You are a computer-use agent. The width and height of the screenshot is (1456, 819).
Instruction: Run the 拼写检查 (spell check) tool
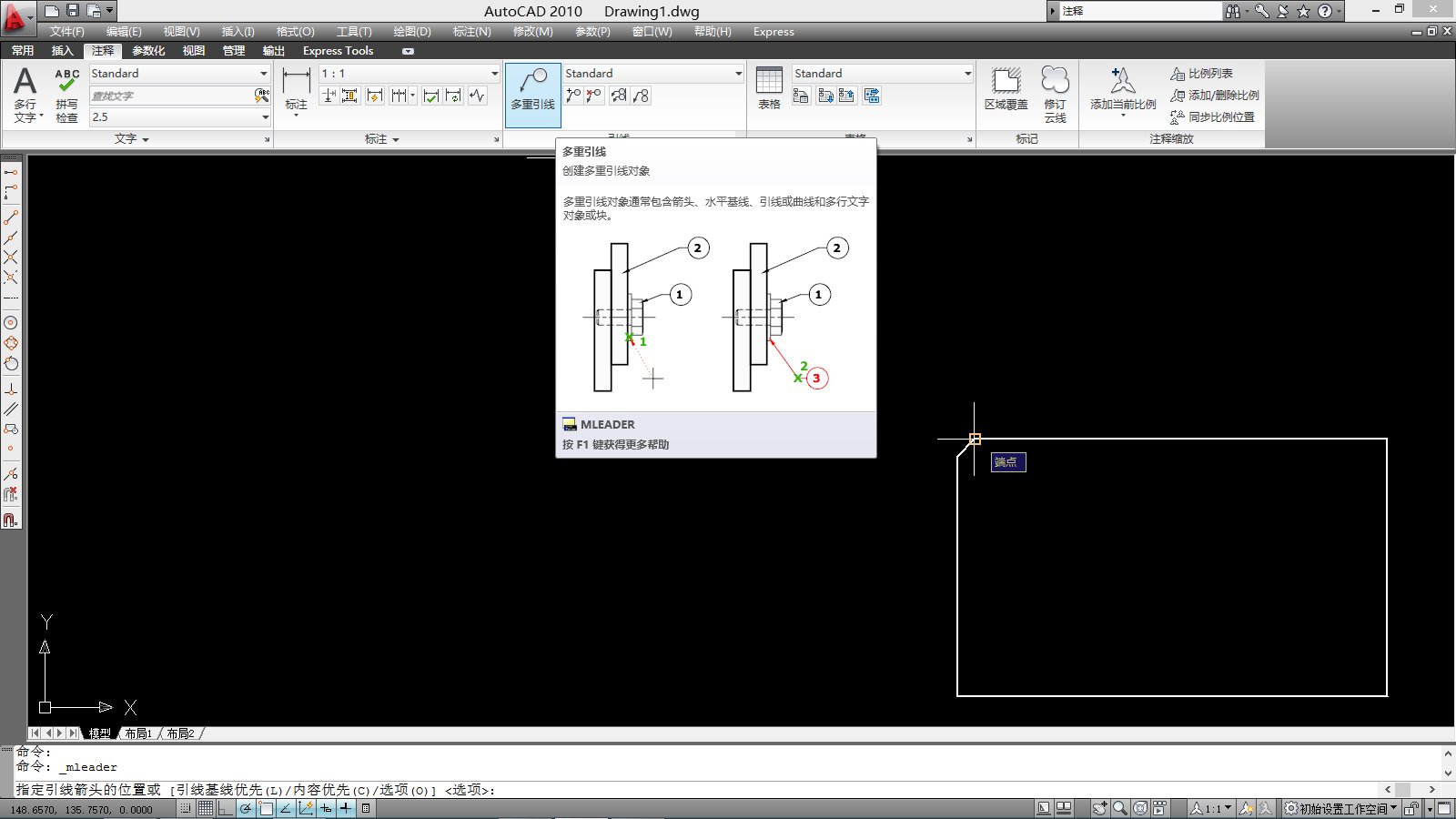65,91
